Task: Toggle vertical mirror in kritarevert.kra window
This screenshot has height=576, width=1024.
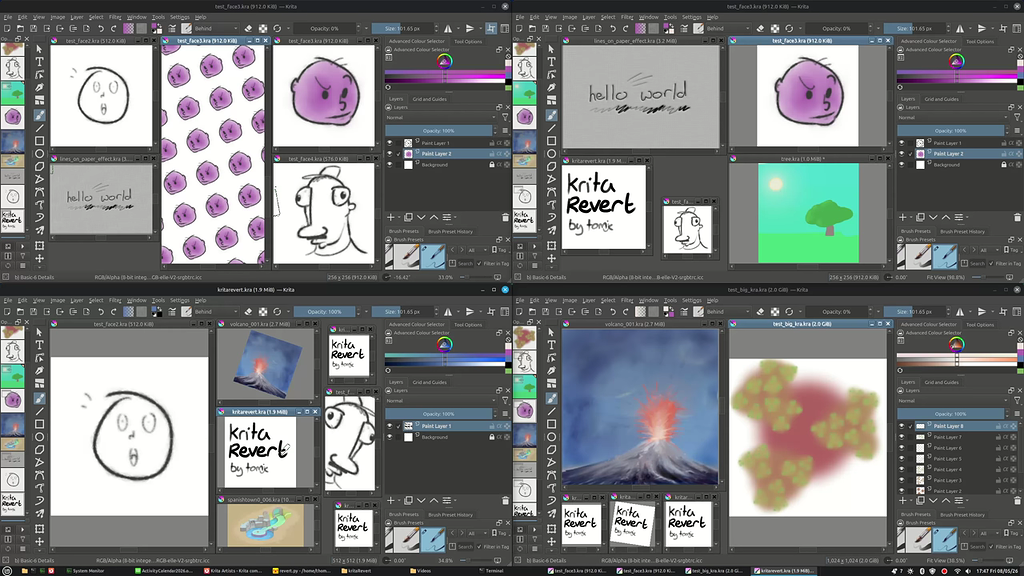Action: 470,312
